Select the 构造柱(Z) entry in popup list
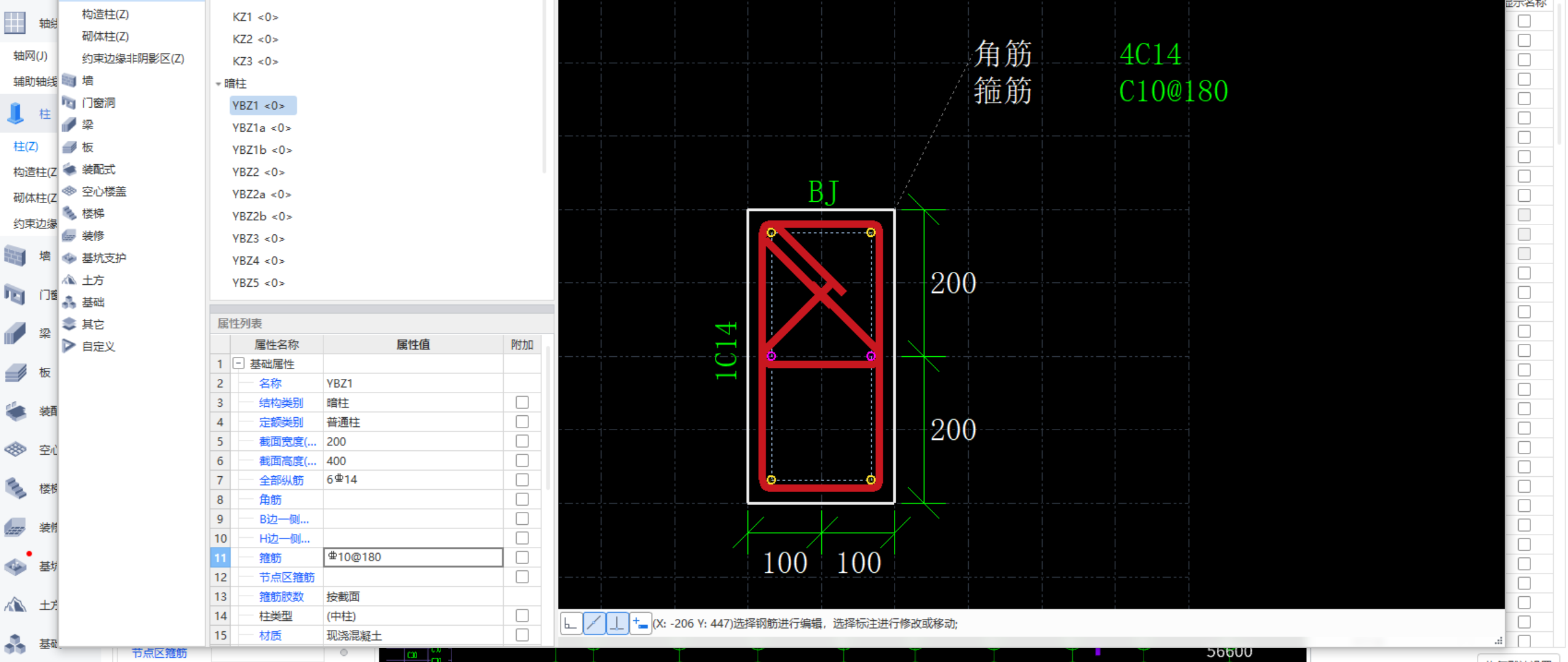 pos(105,14)
